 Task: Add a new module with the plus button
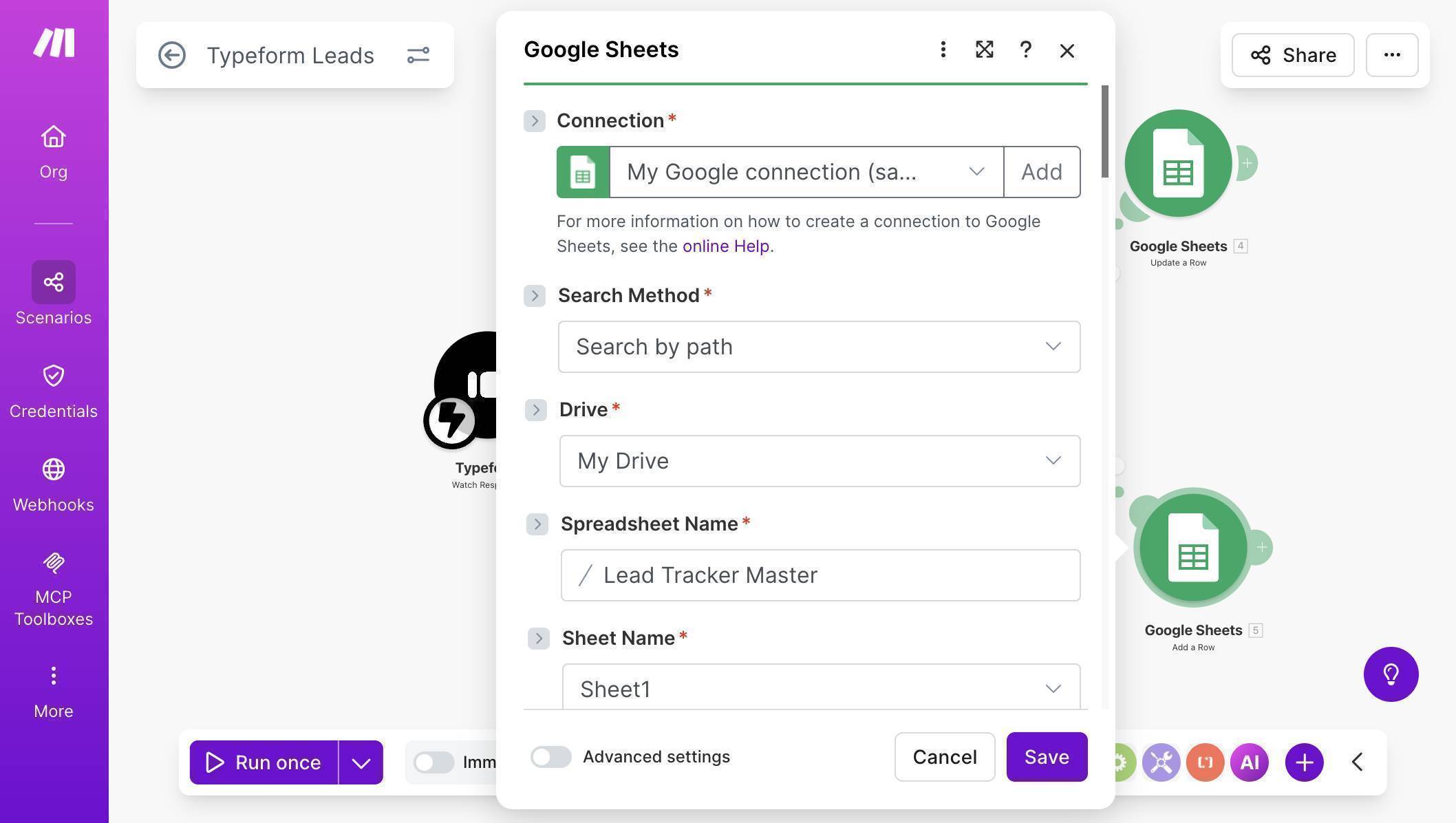point(1304,762)
